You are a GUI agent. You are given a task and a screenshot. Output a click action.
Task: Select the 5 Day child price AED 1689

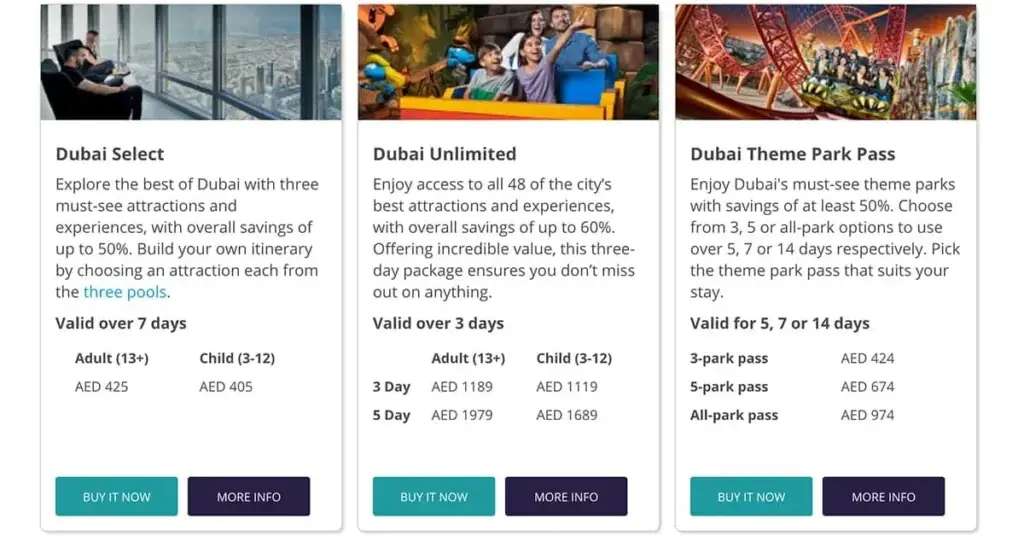(566, 415)
